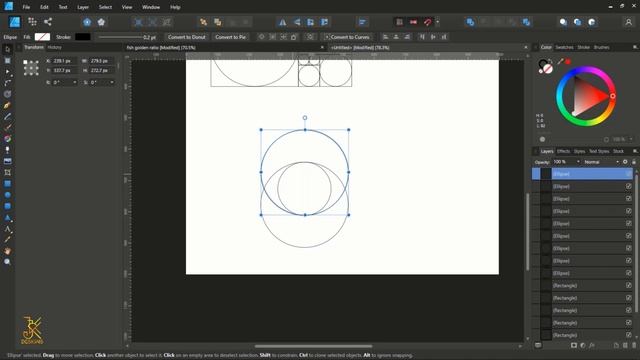Toggle the Snapping magnet
Screen dimensions: 640x360
pos(427,22)
